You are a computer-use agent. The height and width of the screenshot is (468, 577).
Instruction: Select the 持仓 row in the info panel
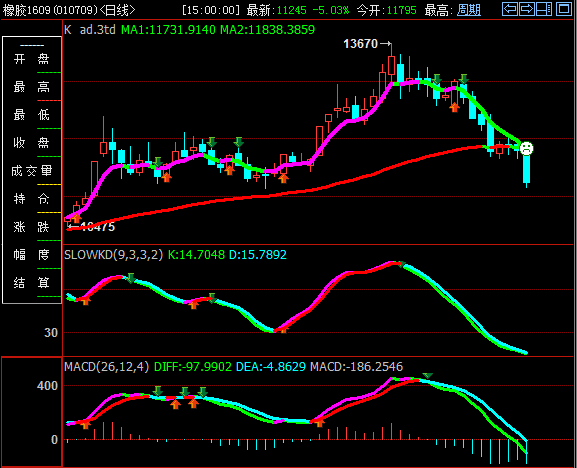click(32, 199)
